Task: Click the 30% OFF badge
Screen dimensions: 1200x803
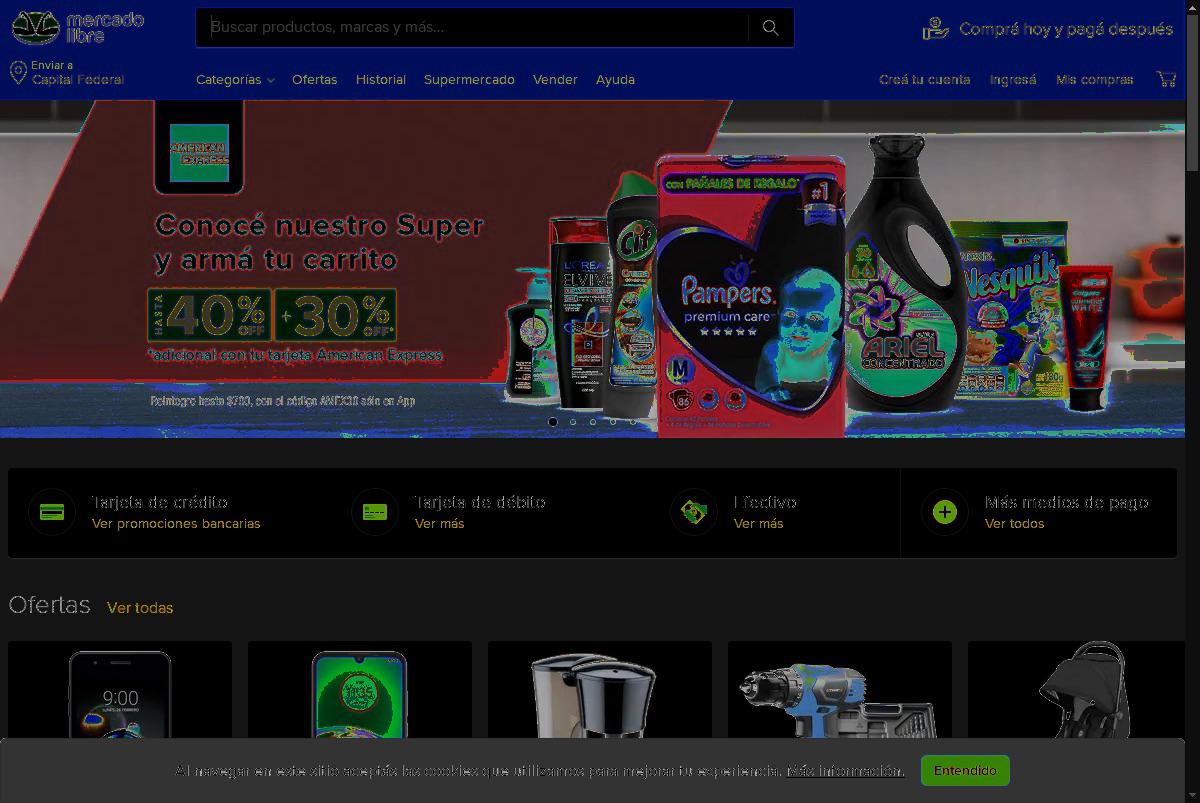Action: [x=336, y=315]
